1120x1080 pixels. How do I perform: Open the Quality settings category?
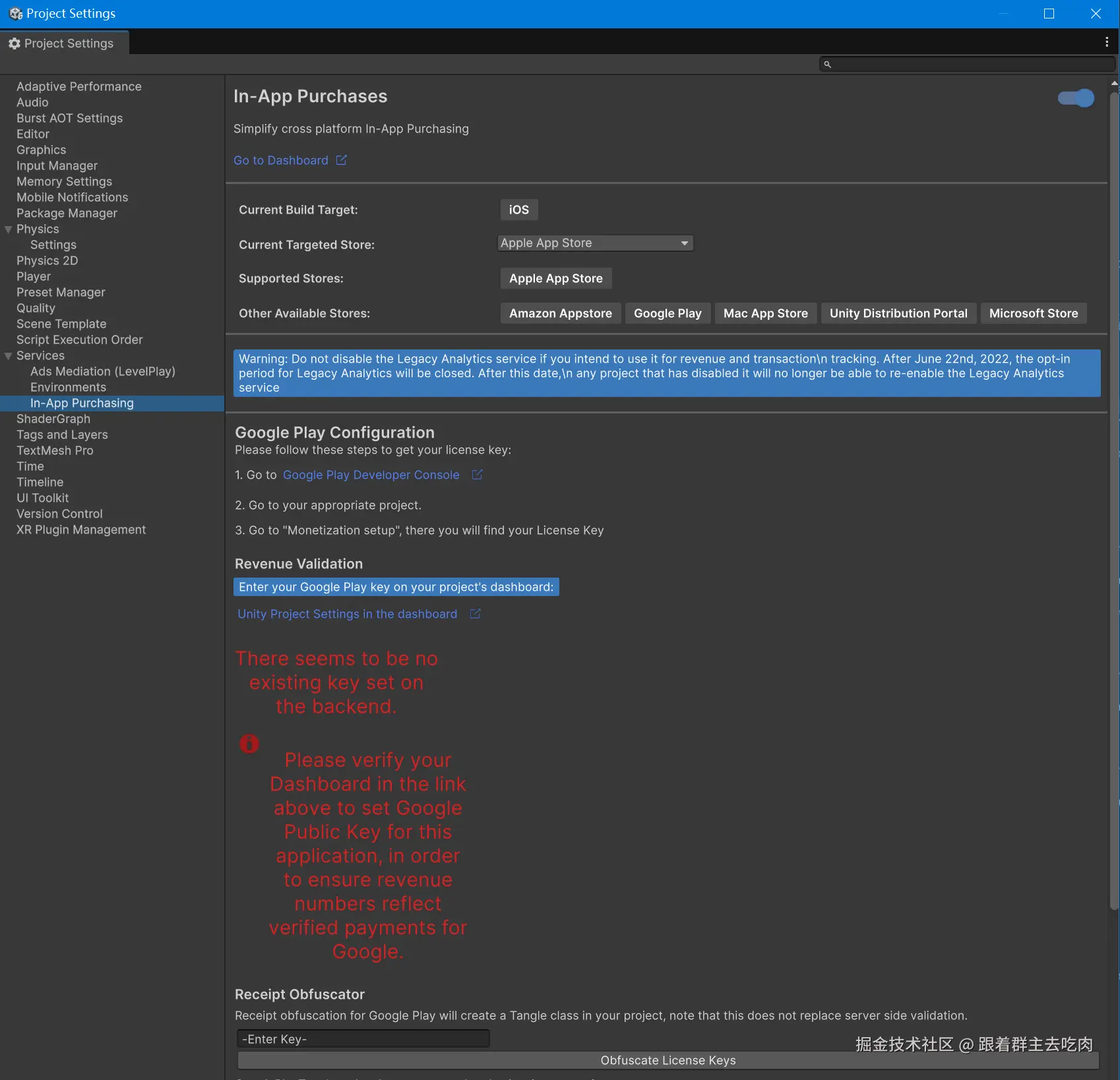(x=36, y=308)
